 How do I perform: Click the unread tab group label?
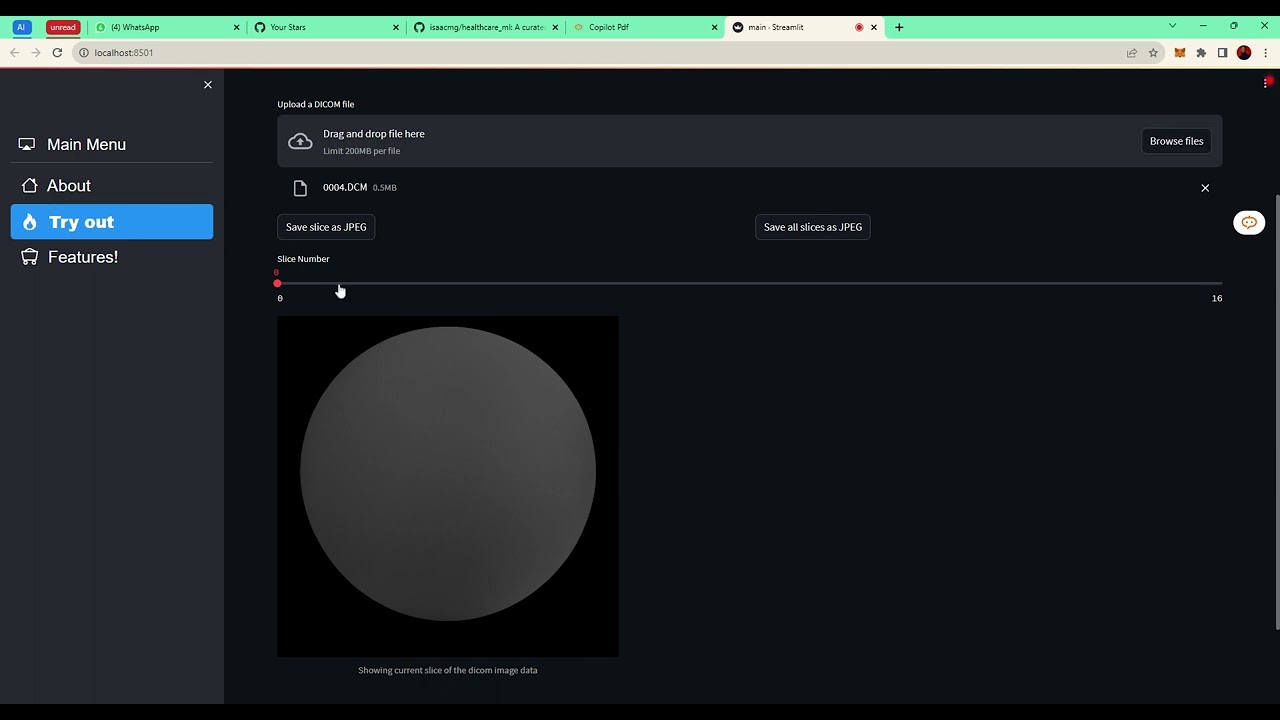(x=62, y=27)
